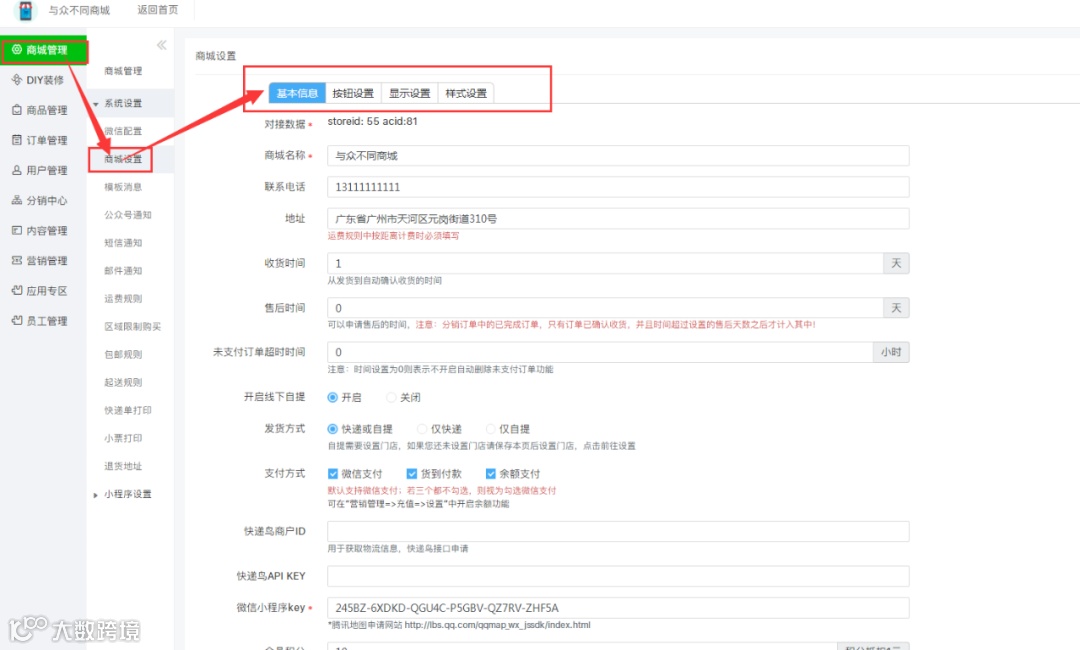Screen dimensions: 1080x650
Task: Click the 微信小程序key input field
Action: pyautogui.click(x=618, y=608)
